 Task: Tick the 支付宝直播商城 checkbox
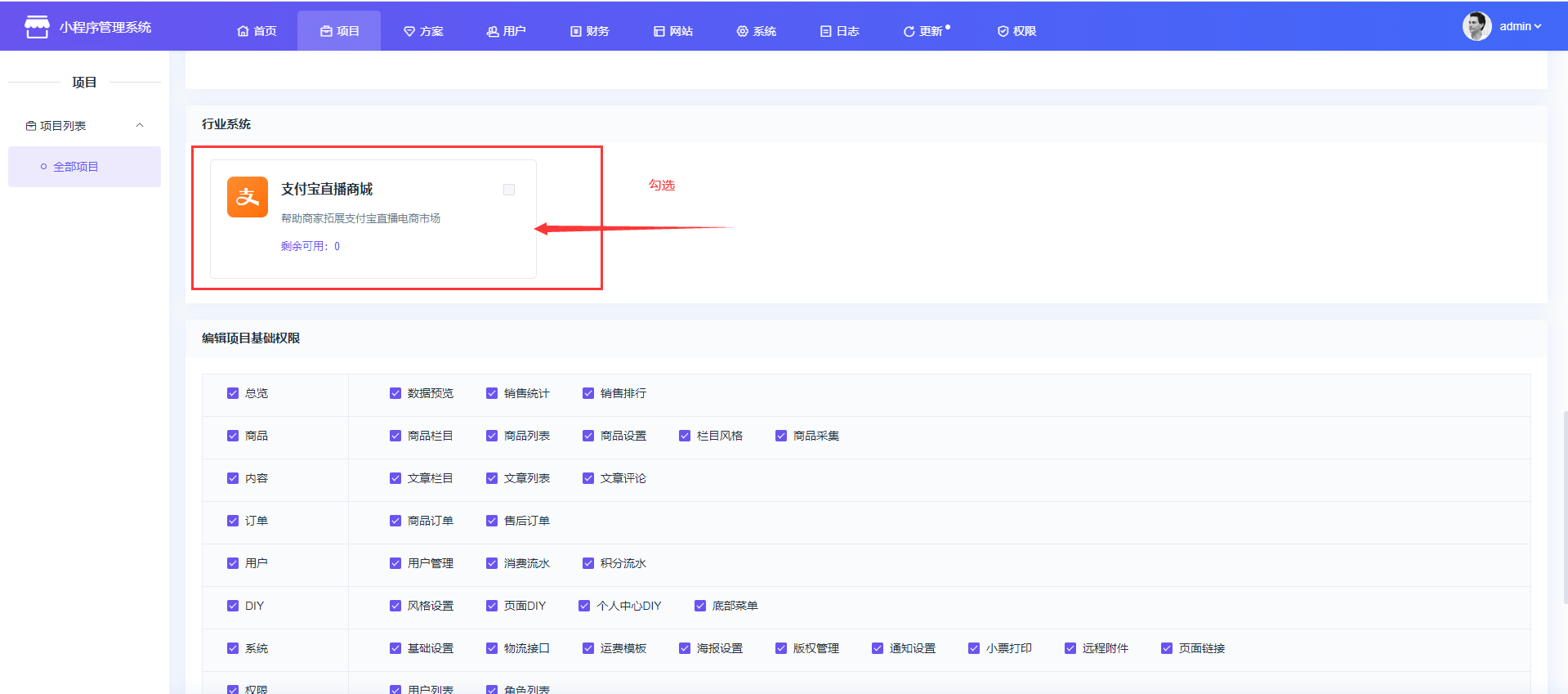pos(509,190)
